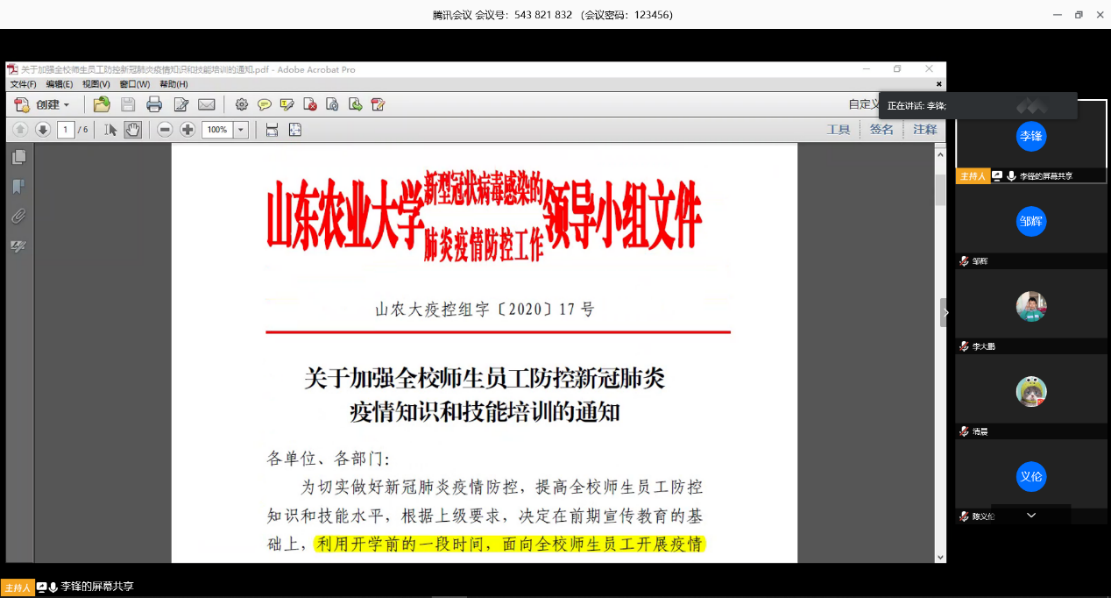The height and width of the screenshot is (598, 1111).
Task: Zoom in with the plus button
Action: tap(187, 129)
